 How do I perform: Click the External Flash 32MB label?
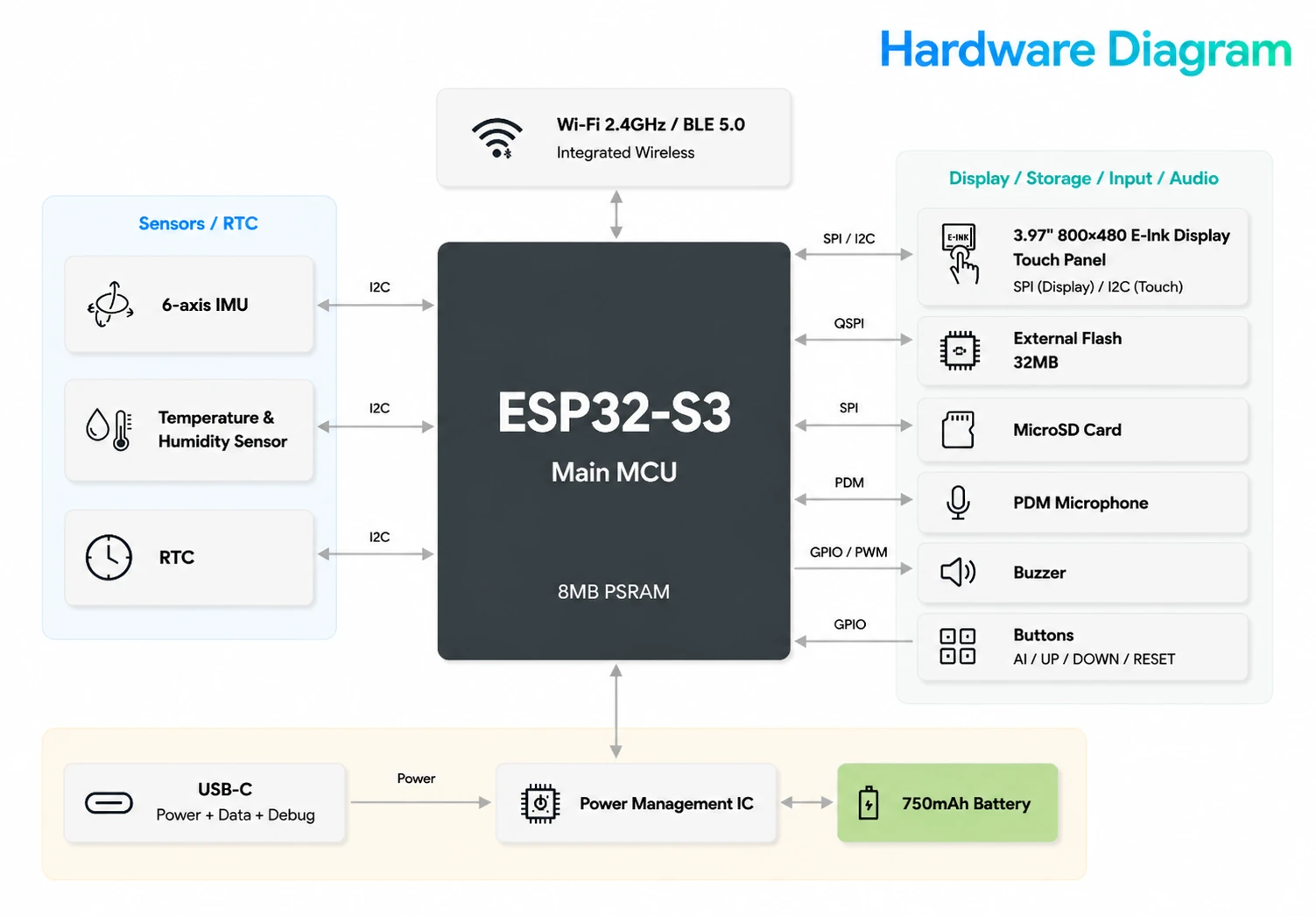pyautogui.click(x=1067, y=350)
